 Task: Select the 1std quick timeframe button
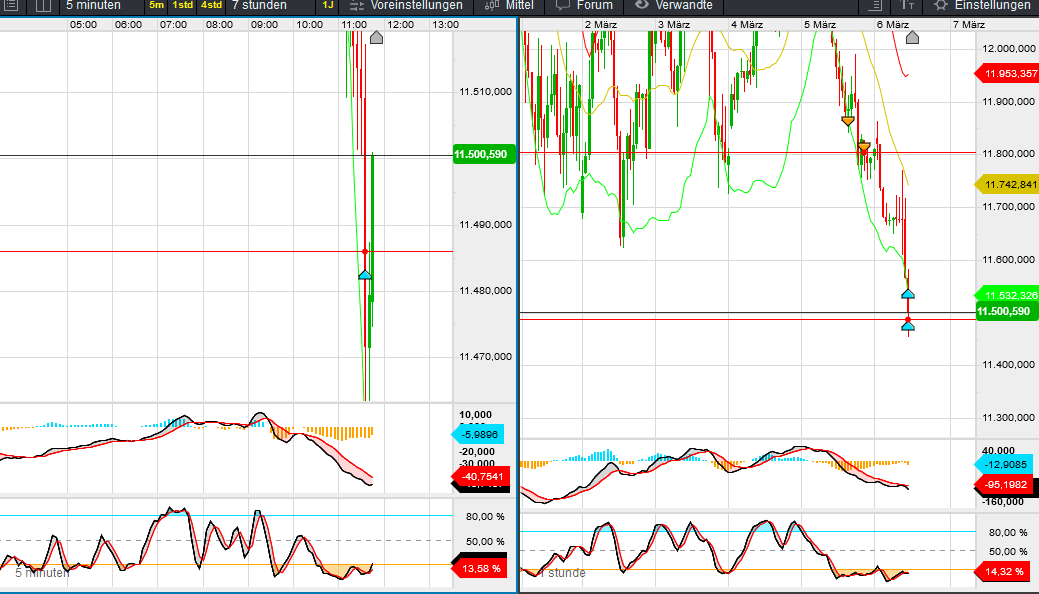point(182,5)
